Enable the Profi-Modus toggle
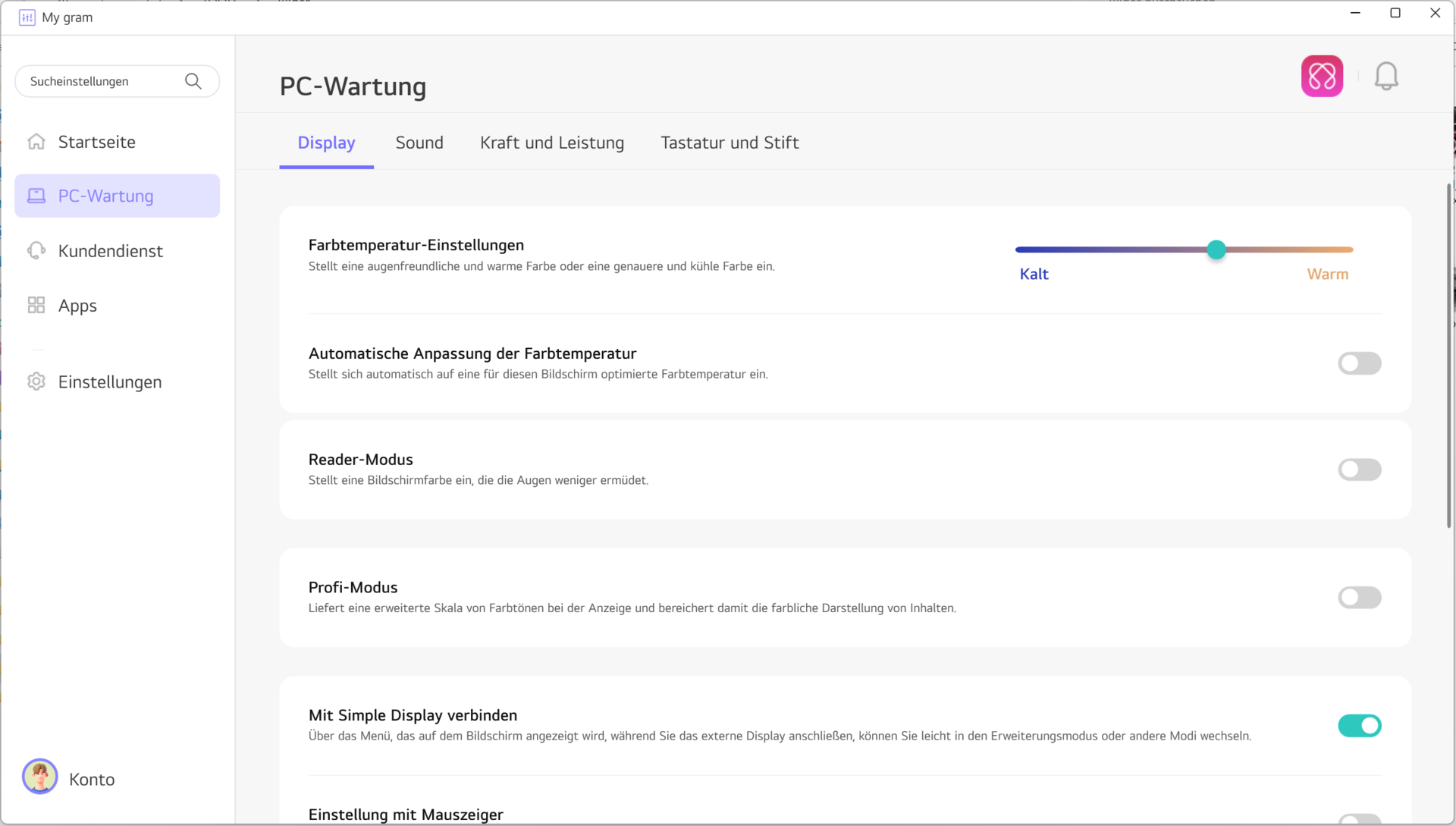Screen dimensions: 1456x826 tap(1359, 598)
